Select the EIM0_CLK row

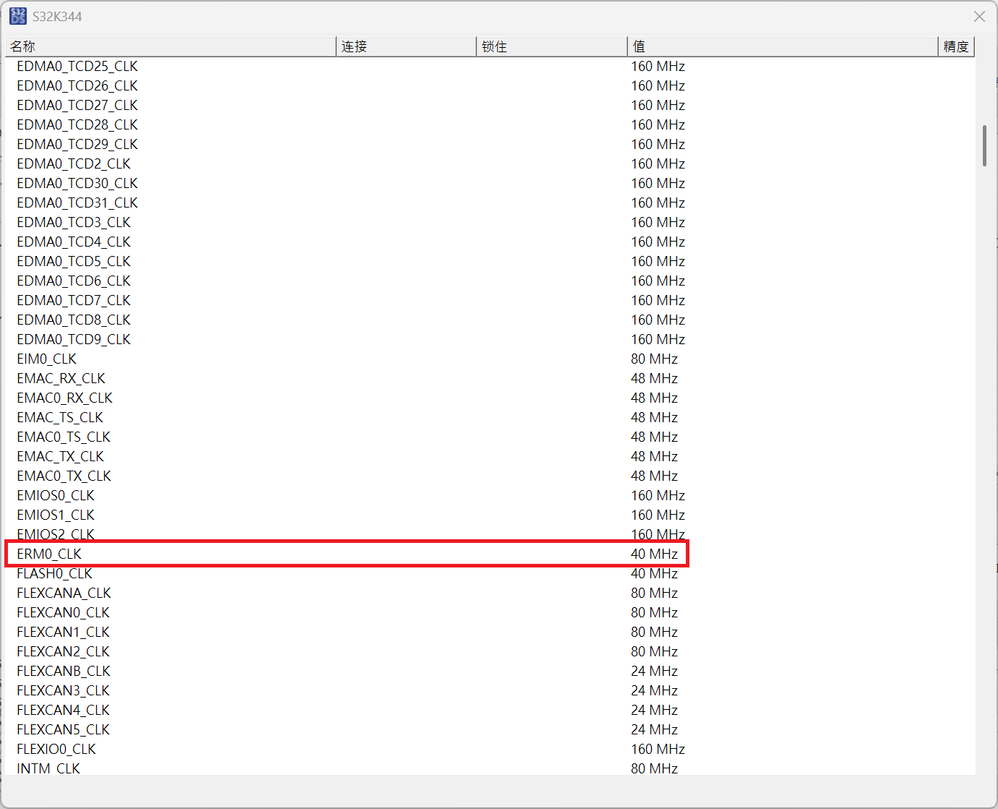490,359
